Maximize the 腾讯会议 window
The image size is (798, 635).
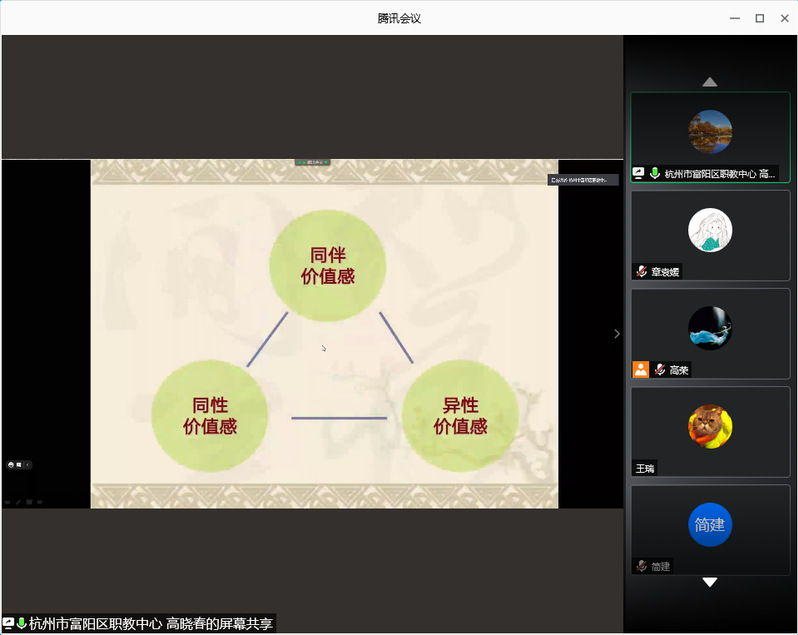tap(759, 18)
